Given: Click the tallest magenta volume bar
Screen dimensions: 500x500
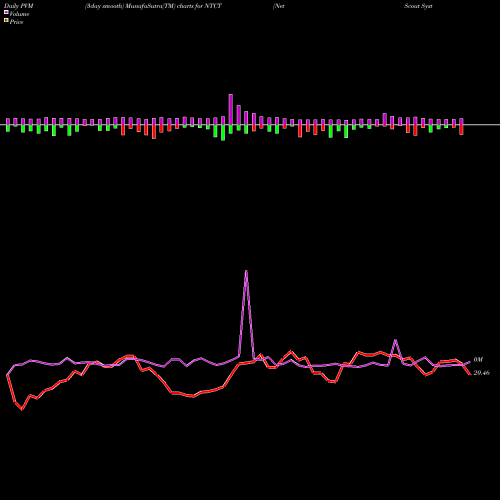Looking at the screenshot, I should pos(231,109).
